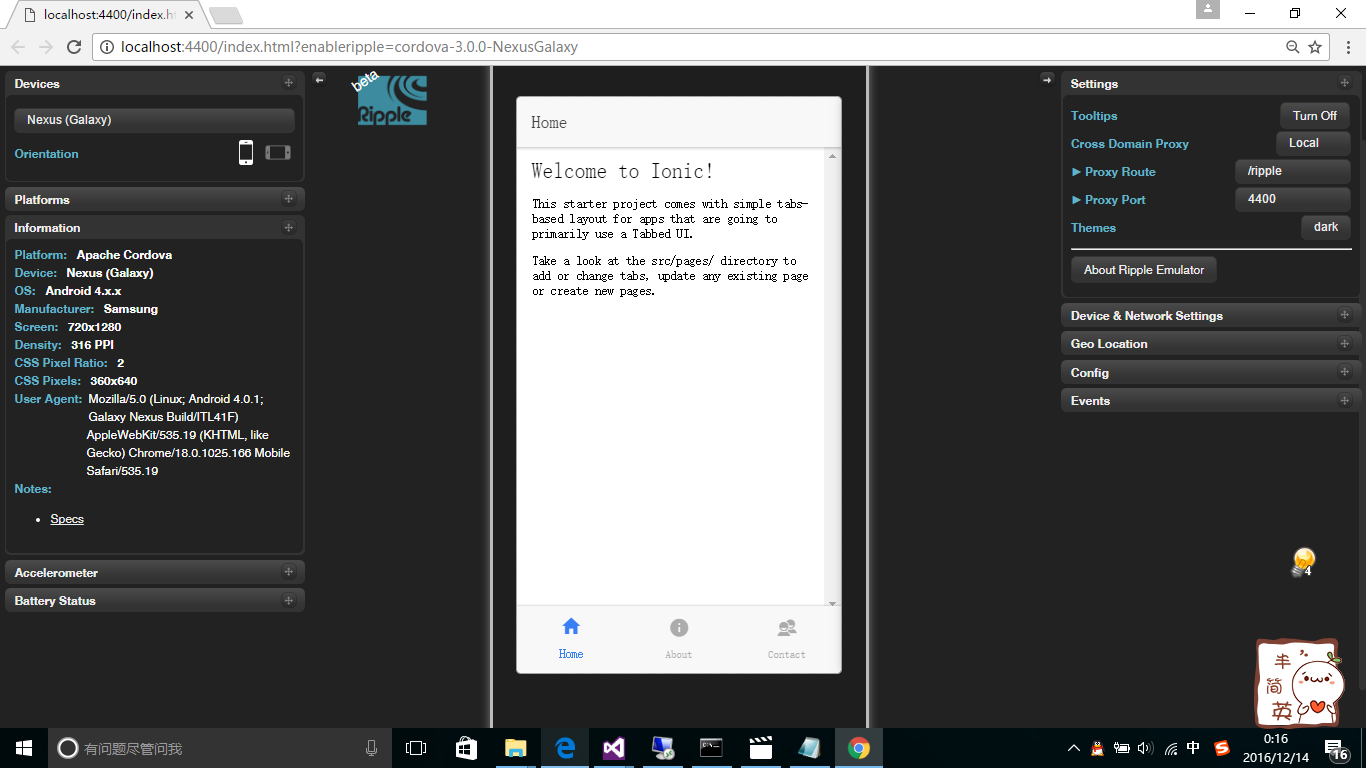Open Command Prompt from the taskbar

click(x=711, y=748)
